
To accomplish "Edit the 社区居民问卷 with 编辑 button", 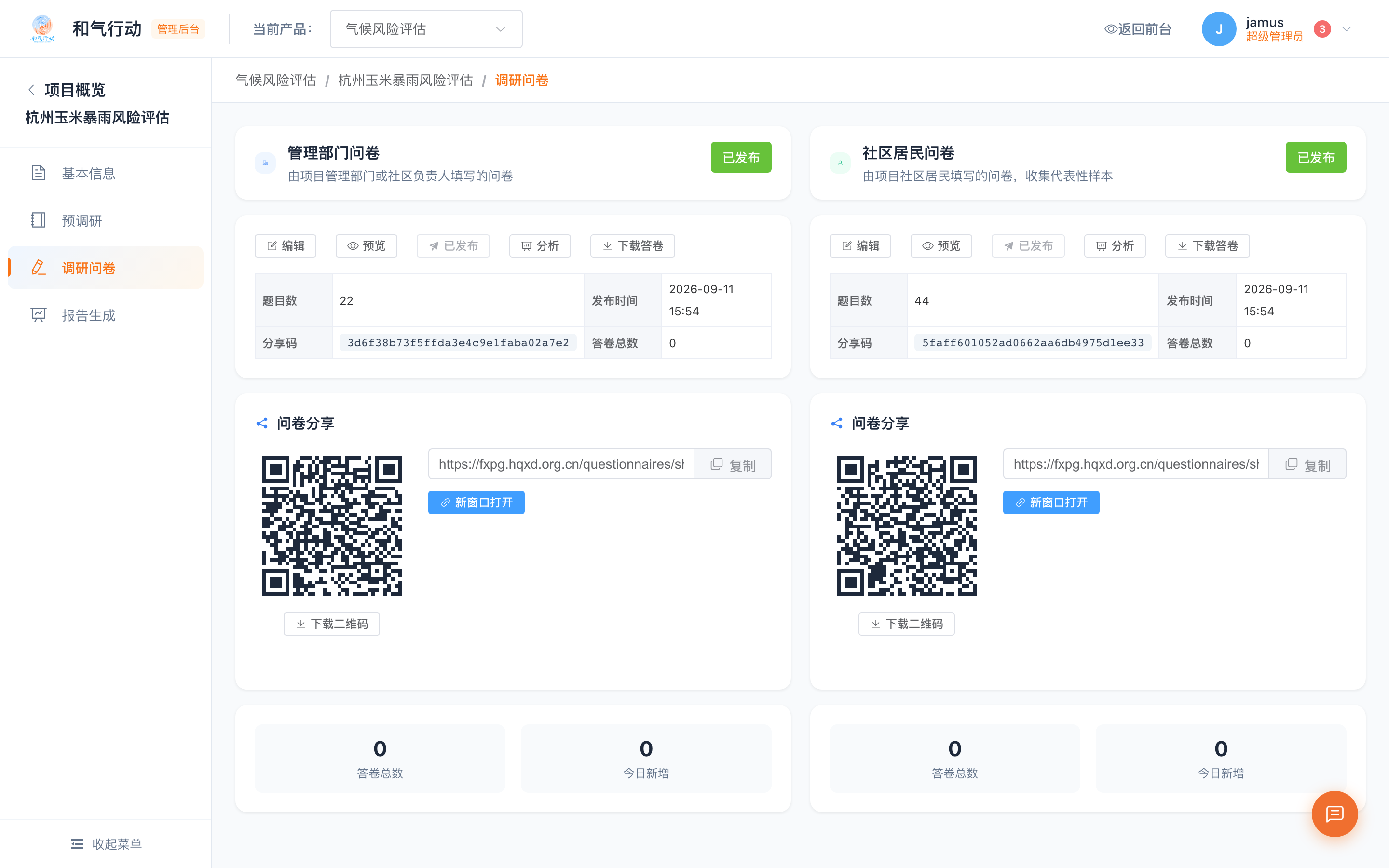I will click(x=860, y=246).
